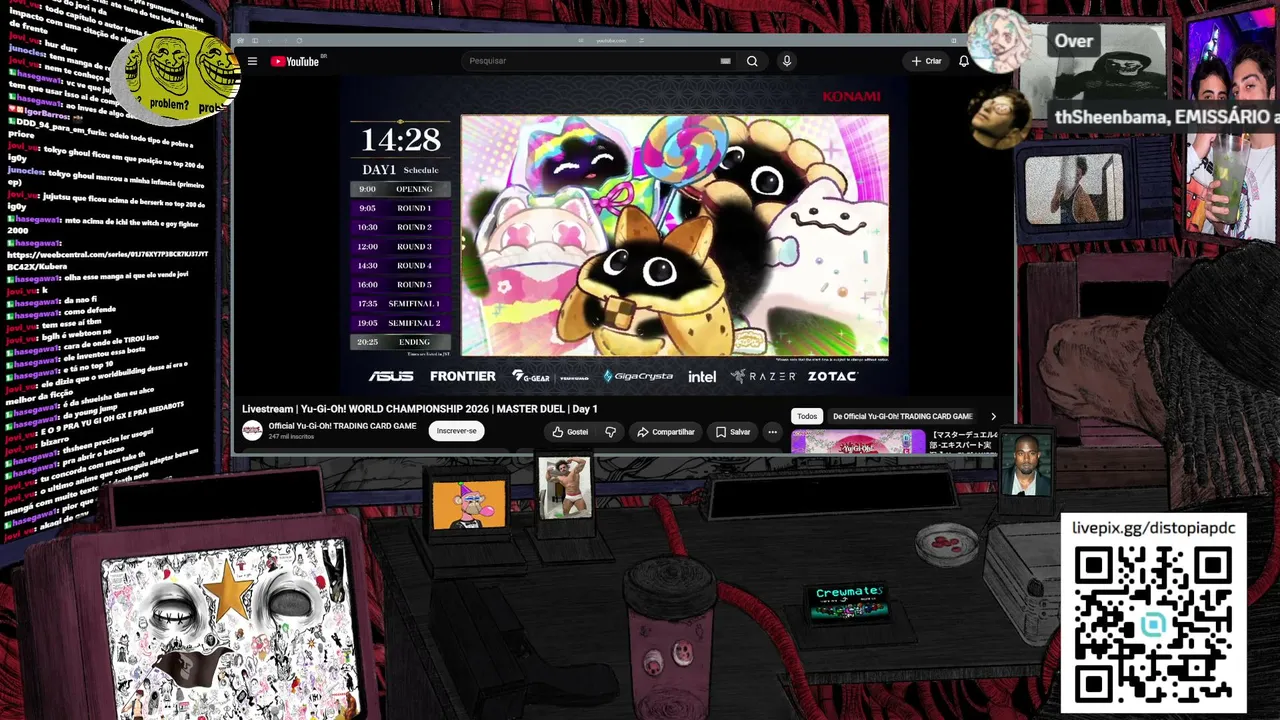Click the "ROUND 4" schedule row
Image resolution: width=1280 pixels, height=720 pixels.
click(400, 265)
